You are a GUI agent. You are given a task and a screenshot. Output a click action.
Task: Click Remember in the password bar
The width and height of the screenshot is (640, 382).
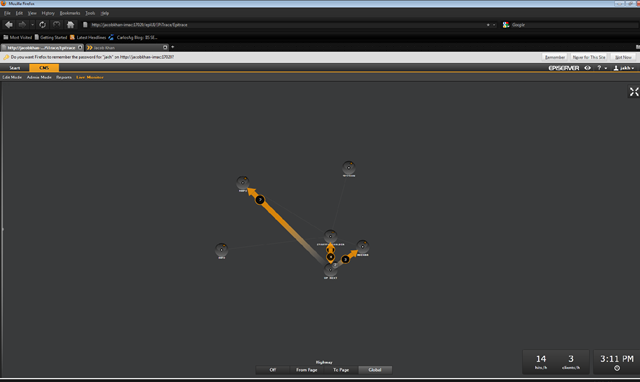pos(555,57)
